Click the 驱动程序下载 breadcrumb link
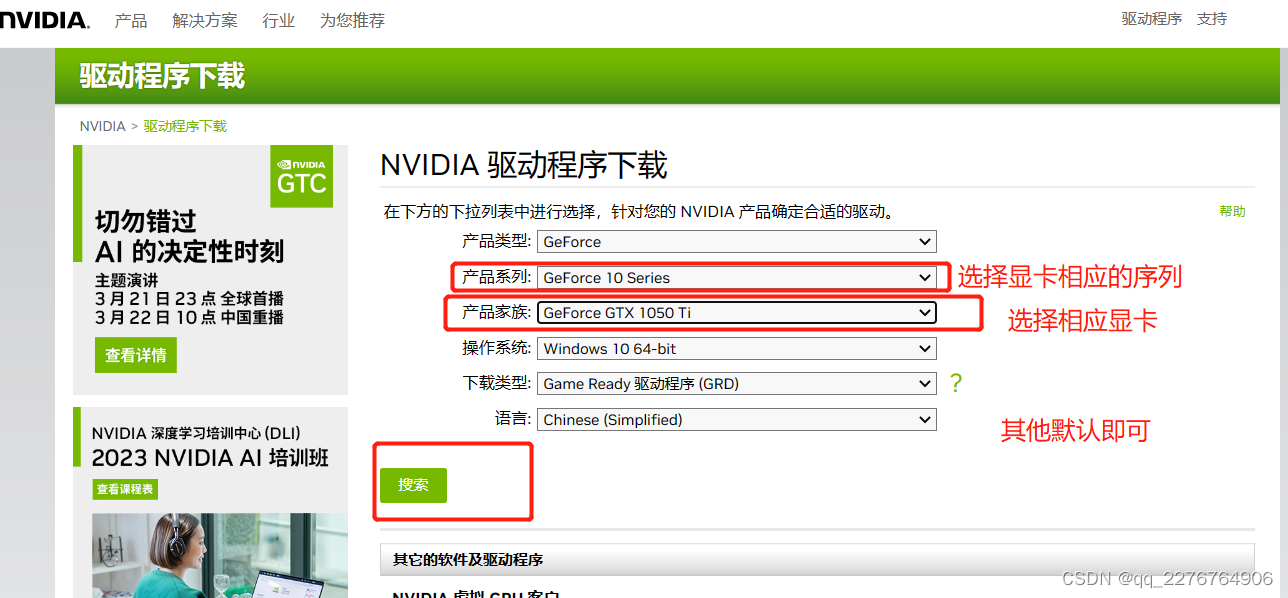 coord(185,126)
